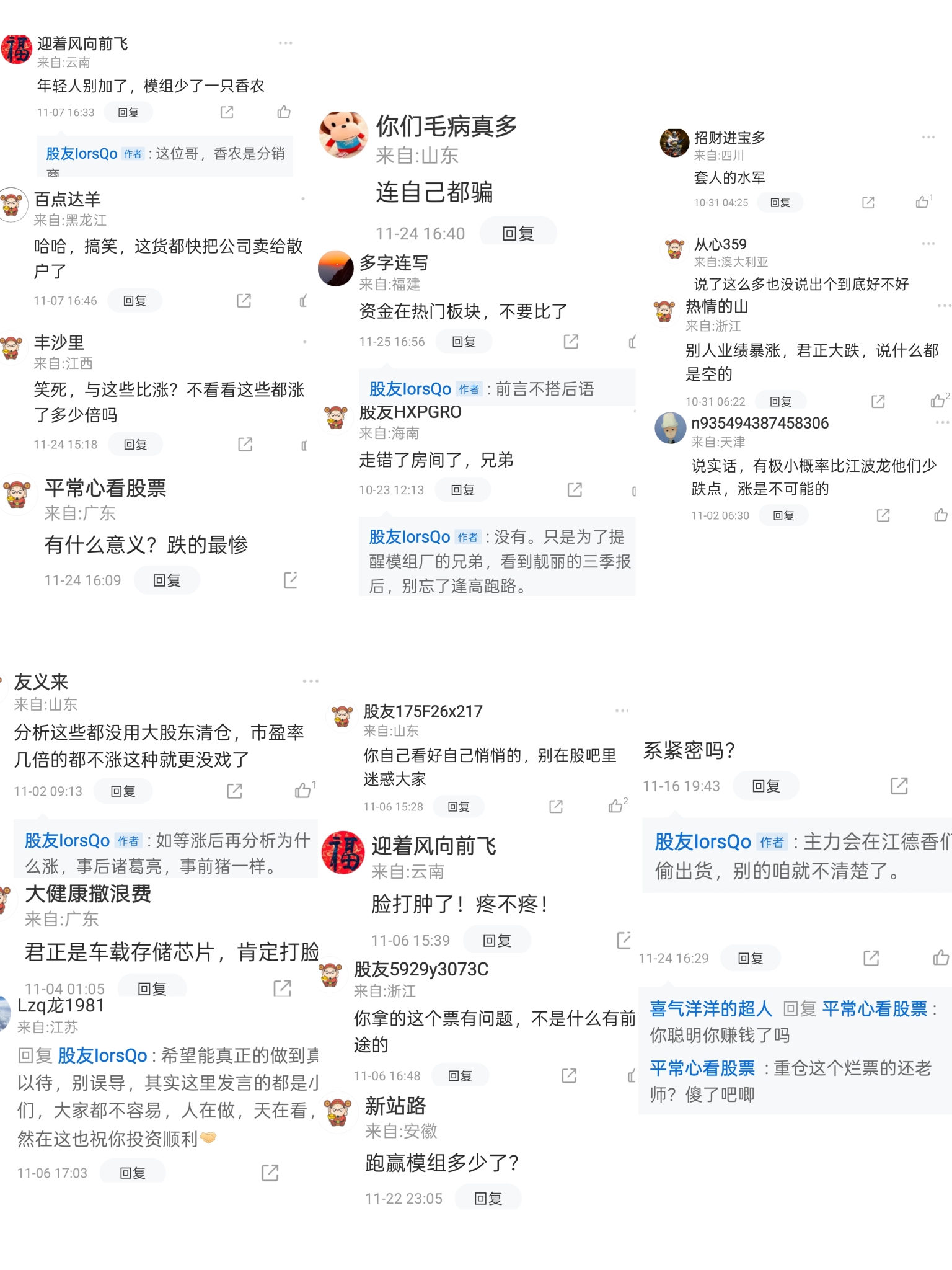Reply to 新站路's 跑赢模组 comment
The width and height of the screenshot is (952, 1270).
pos(488,1198)
